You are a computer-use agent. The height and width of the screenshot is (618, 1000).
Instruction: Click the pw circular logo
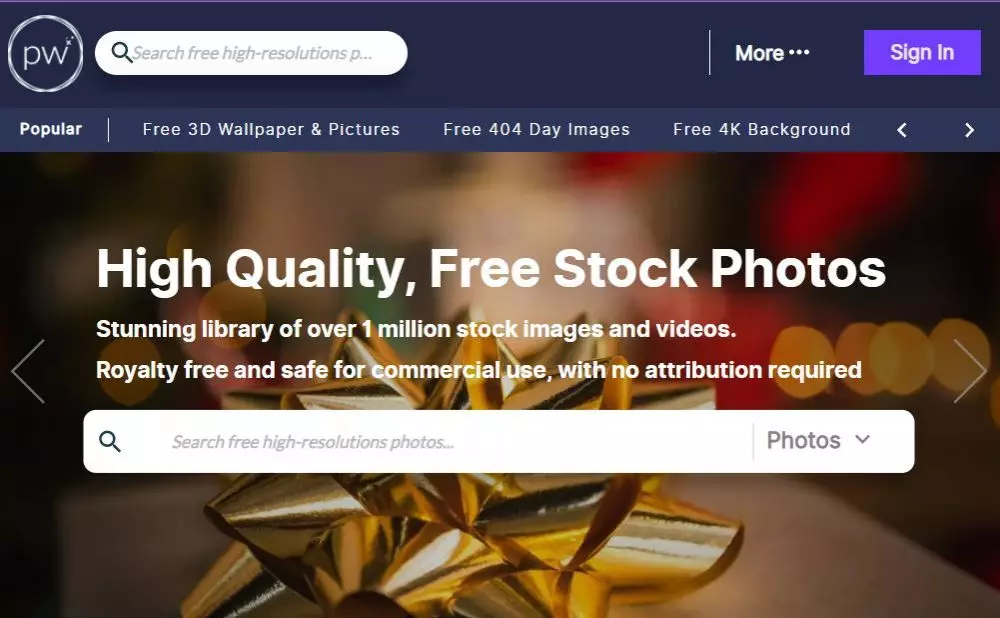[x=45, y=54]
